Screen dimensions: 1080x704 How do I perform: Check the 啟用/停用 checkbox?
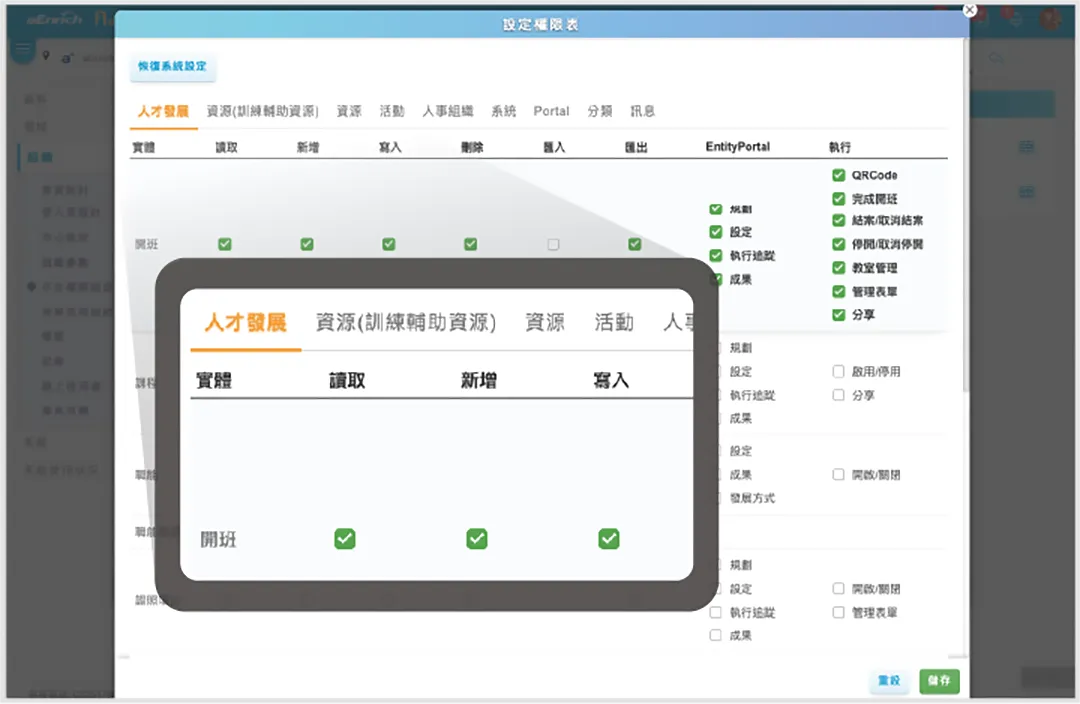[839, 371]
